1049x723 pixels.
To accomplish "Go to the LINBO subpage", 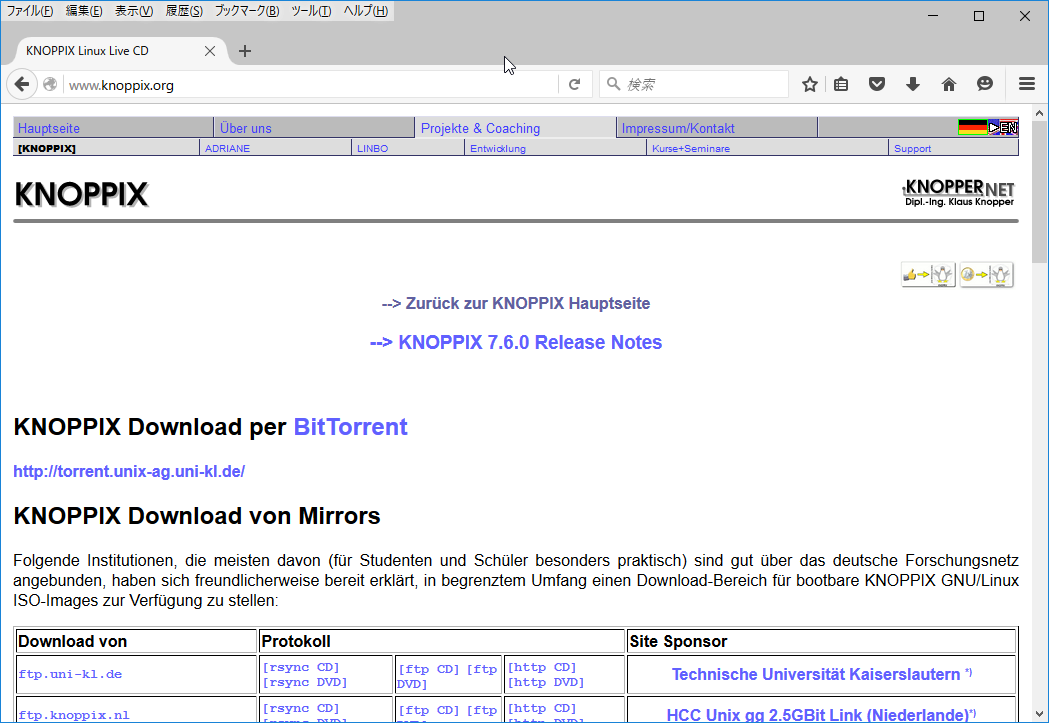I will coord(373,148).
